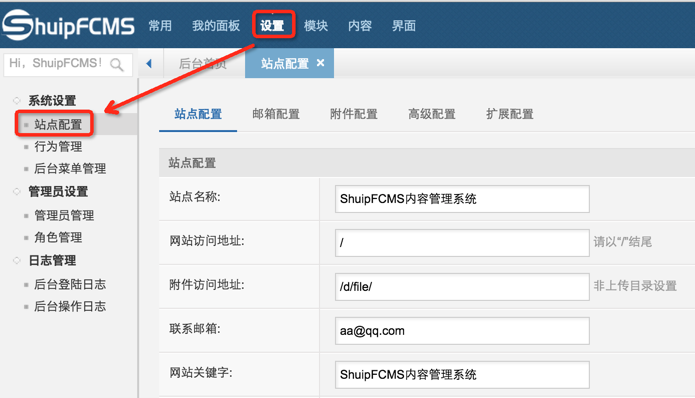Close the 站点配置 tab

[x=320, y=63]
